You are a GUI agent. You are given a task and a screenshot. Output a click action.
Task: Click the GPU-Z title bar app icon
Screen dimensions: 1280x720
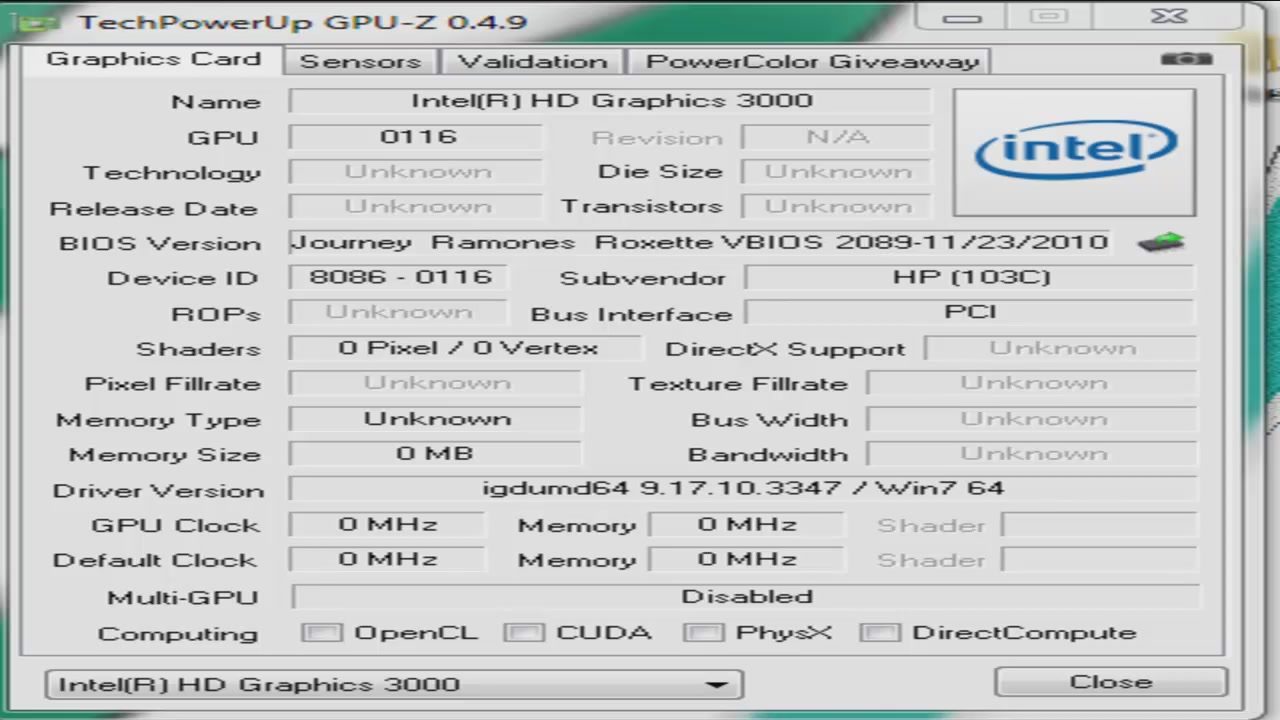pos(36,21)
